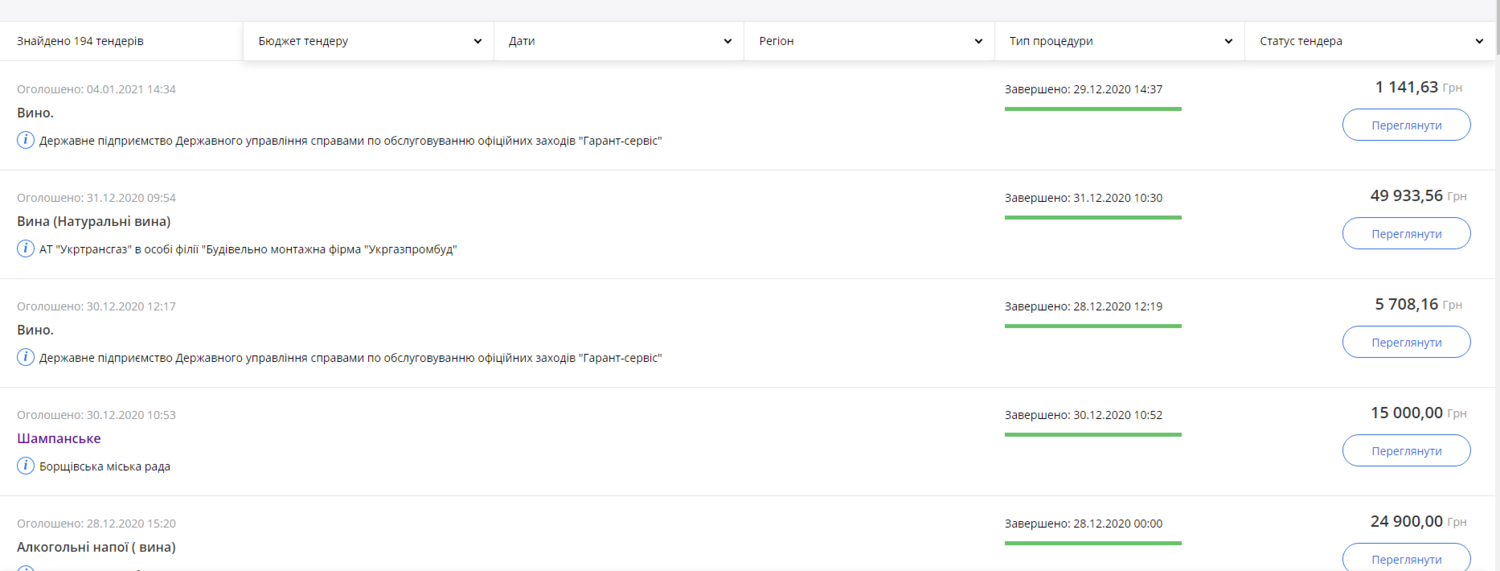Viewport: 1500px width, 571px height.
Task: Click Переглянути for the 1 141,63 Грн tender
Action: (1406, 125)
